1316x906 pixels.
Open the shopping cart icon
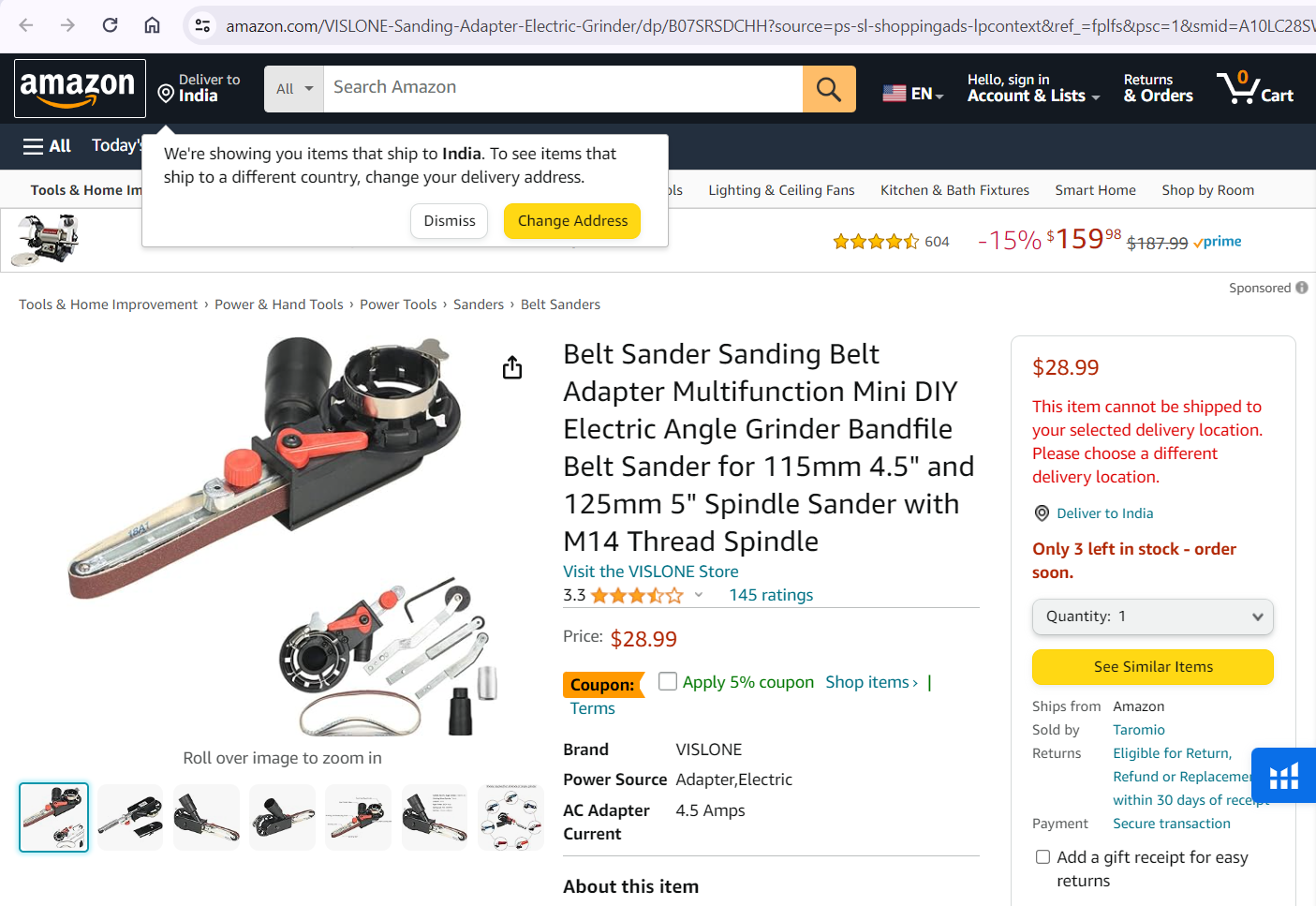coord(1255,88)
